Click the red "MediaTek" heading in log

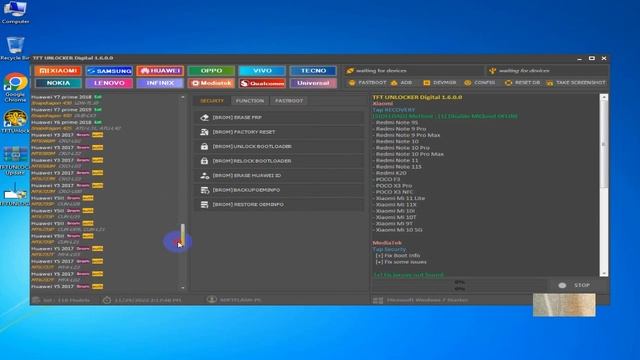387,243
